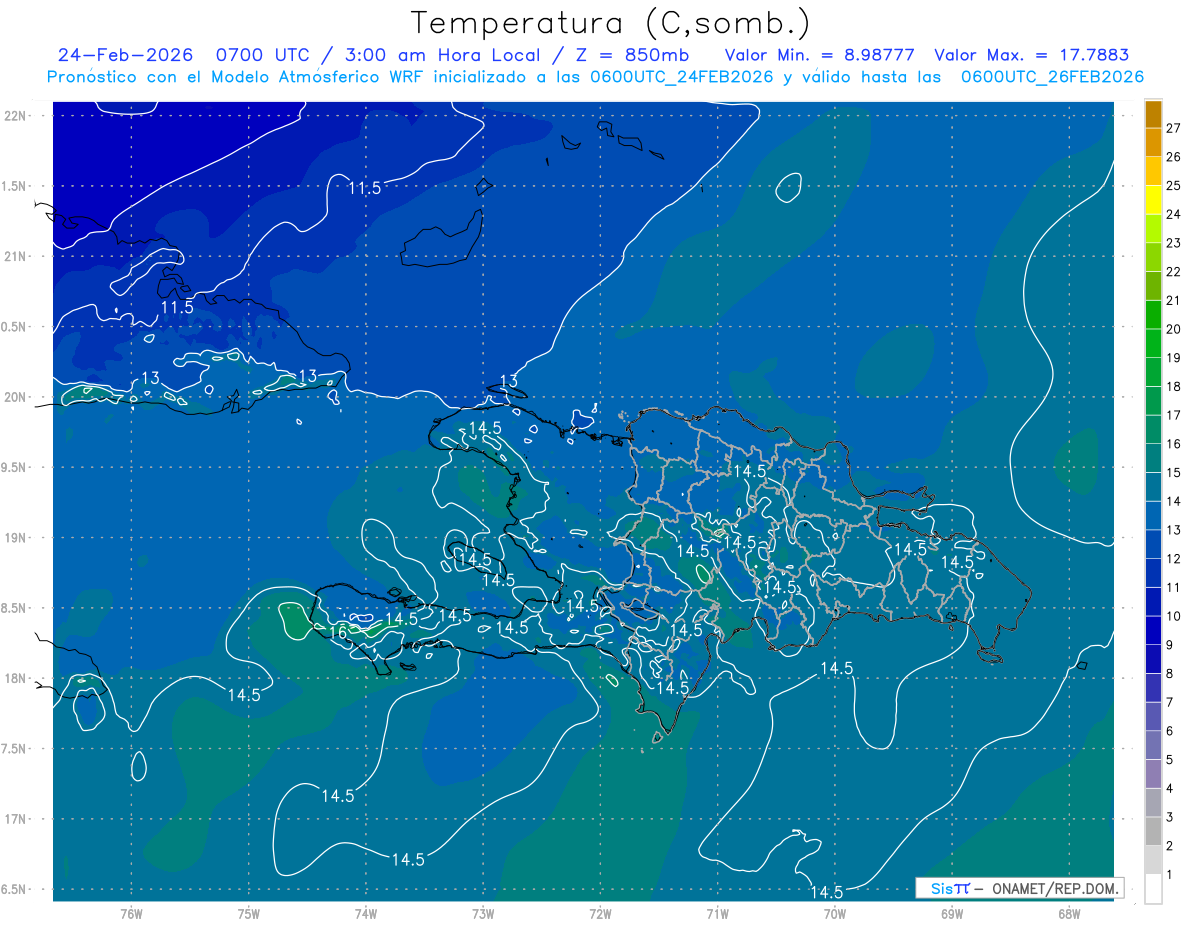Screen dimensions: 1200x927
Task: Click the '76W' longitude label
Action: click(x=131, y=913)
